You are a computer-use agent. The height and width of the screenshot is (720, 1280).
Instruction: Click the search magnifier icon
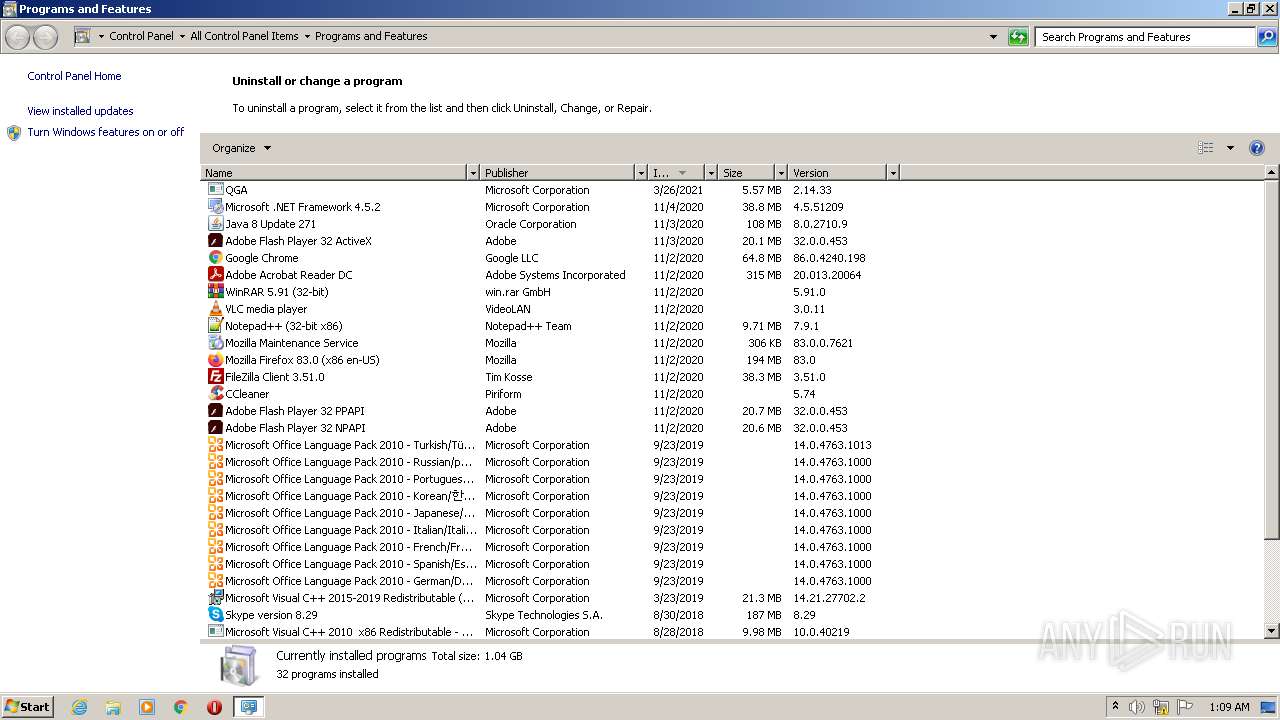[1267, 37]
